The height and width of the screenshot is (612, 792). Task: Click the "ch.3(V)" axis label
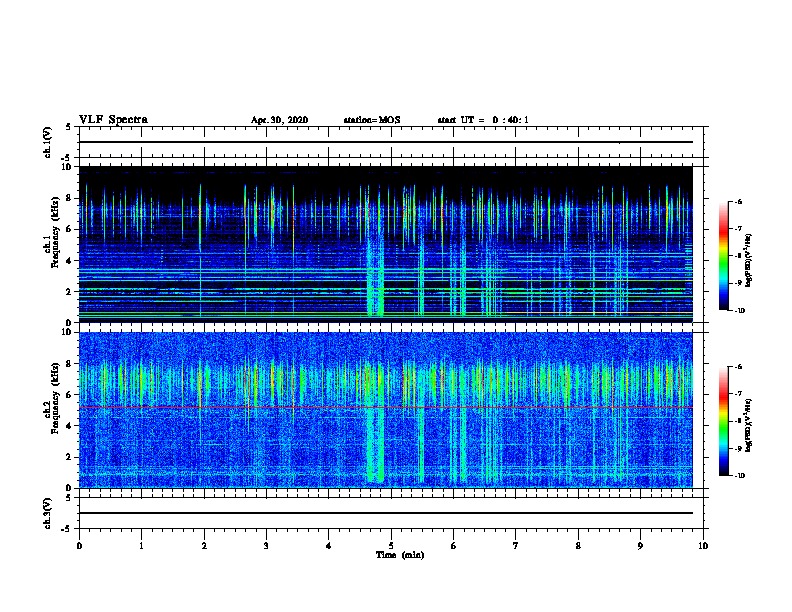[47, 513]
